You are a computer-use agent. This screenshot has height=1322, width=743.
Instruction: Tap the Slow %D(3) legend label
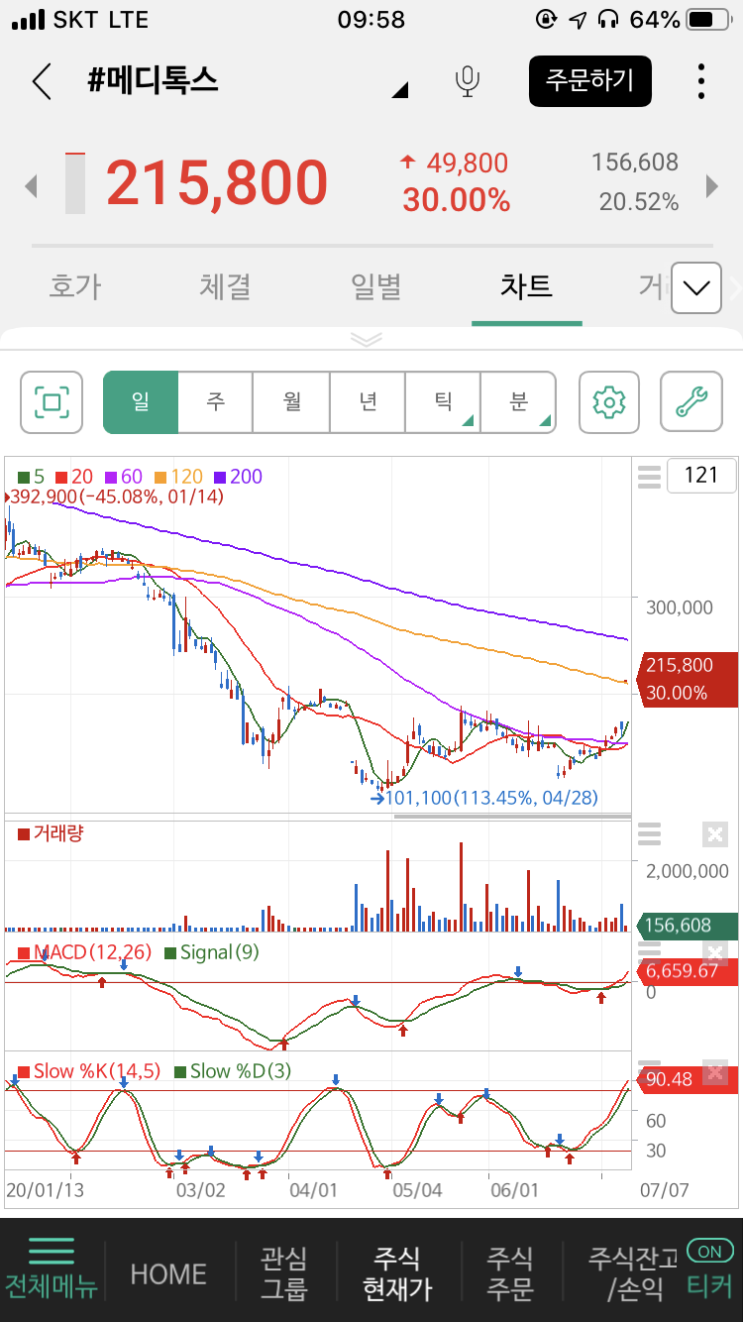232,1071
